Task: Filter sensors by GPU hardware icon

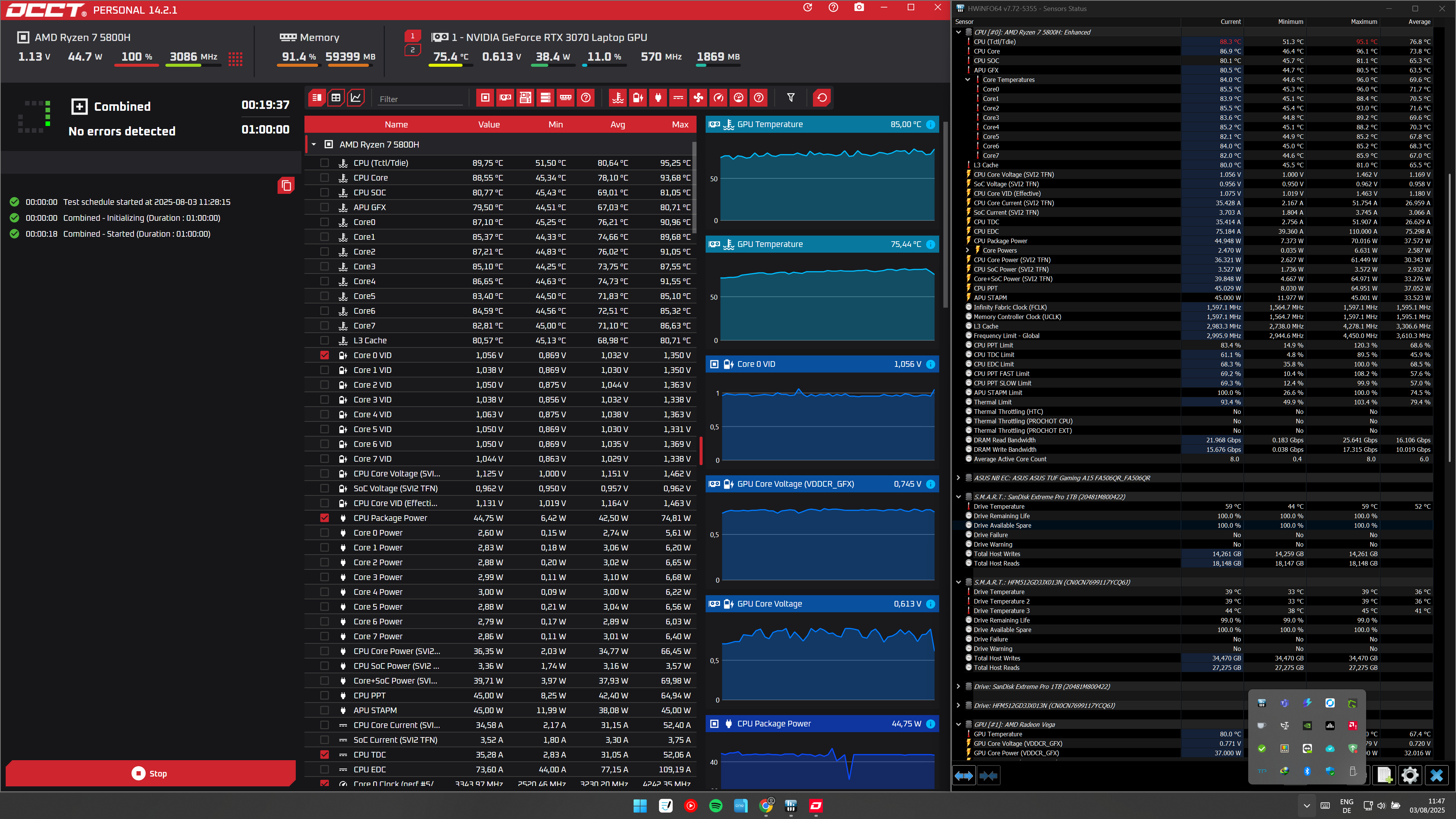Action: (505, 98)
